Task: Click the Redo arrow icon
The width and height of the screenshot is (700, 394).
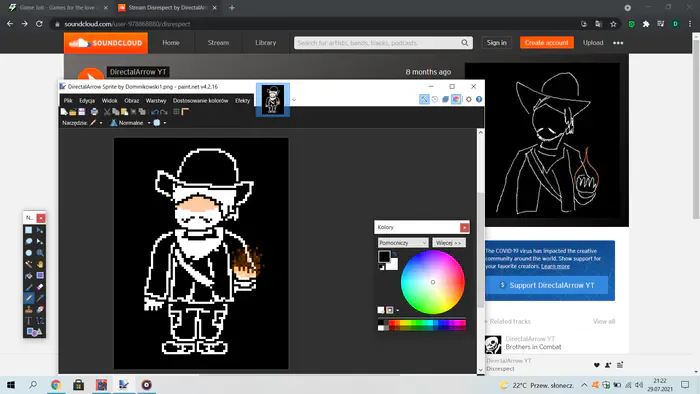Action: point(163,112)
